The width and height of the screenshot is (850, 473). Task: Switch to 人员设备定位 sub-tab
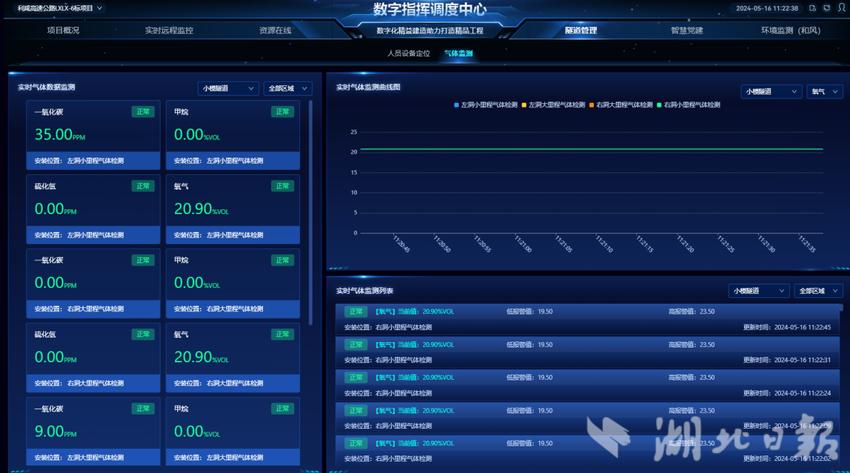[x=409, y=53]
